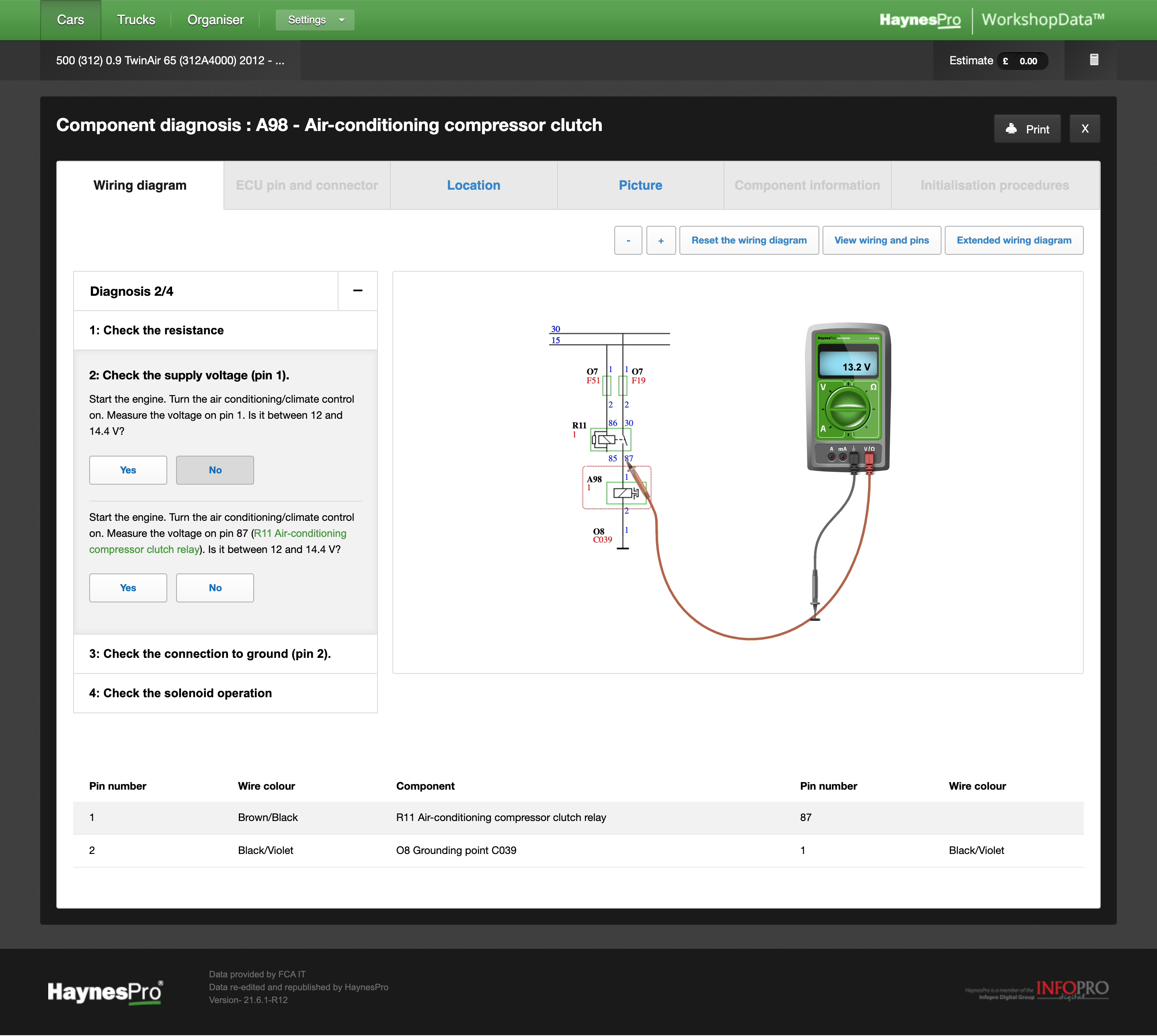
Task: Answer Yes to pin 1 voltage question
Action: tap(128, 470)
